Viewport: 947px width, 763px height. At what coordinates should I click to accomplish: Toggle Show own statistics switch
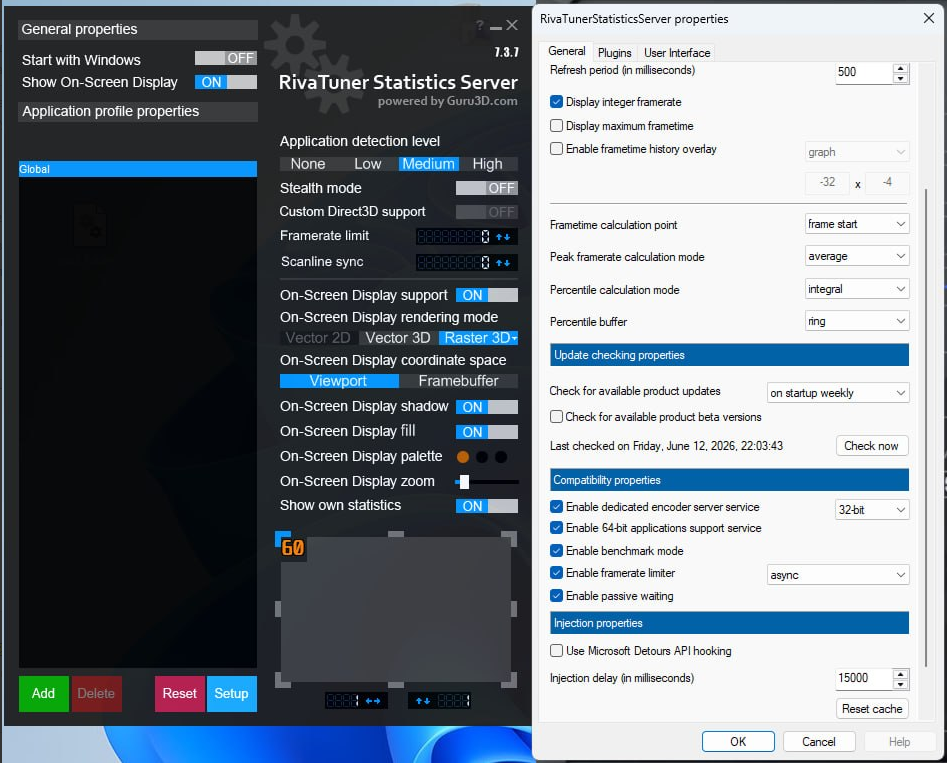(x=487, y=506)
